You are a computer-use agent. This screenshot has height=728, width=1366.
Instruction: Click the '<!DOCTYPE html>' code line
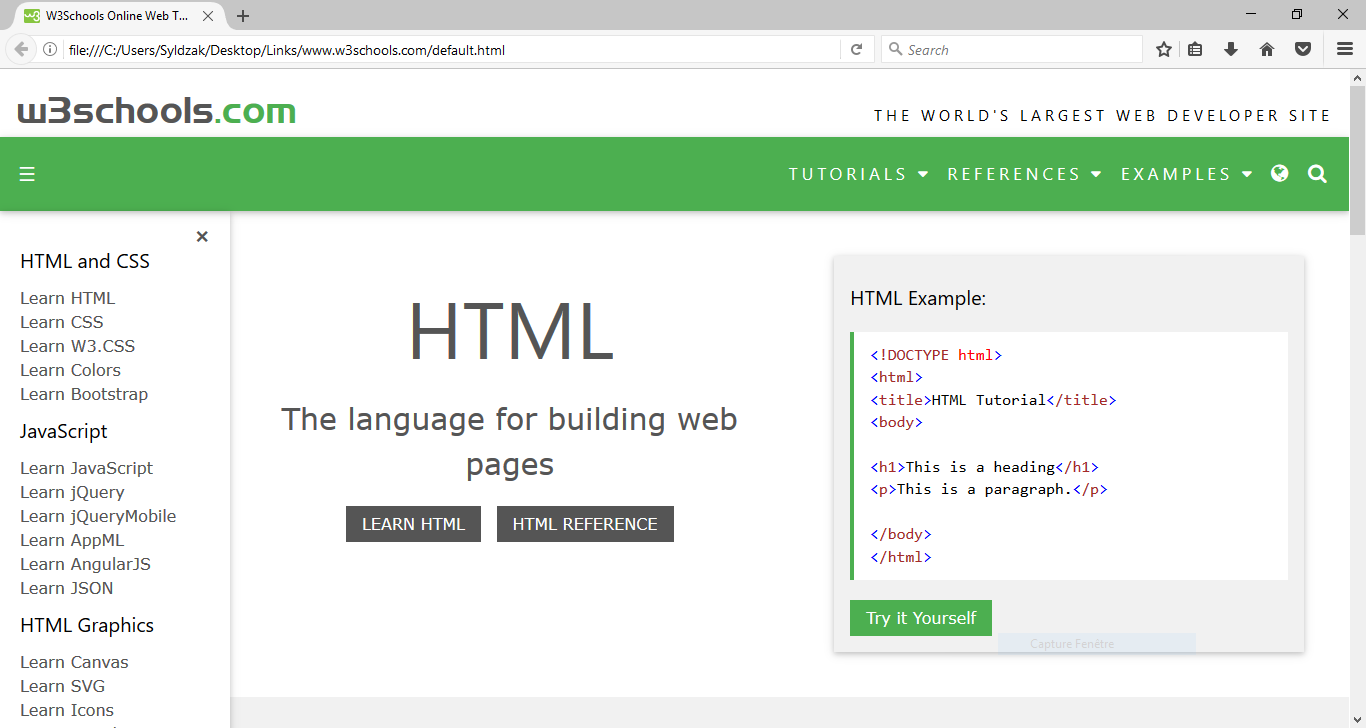click(x=936, y=355)
